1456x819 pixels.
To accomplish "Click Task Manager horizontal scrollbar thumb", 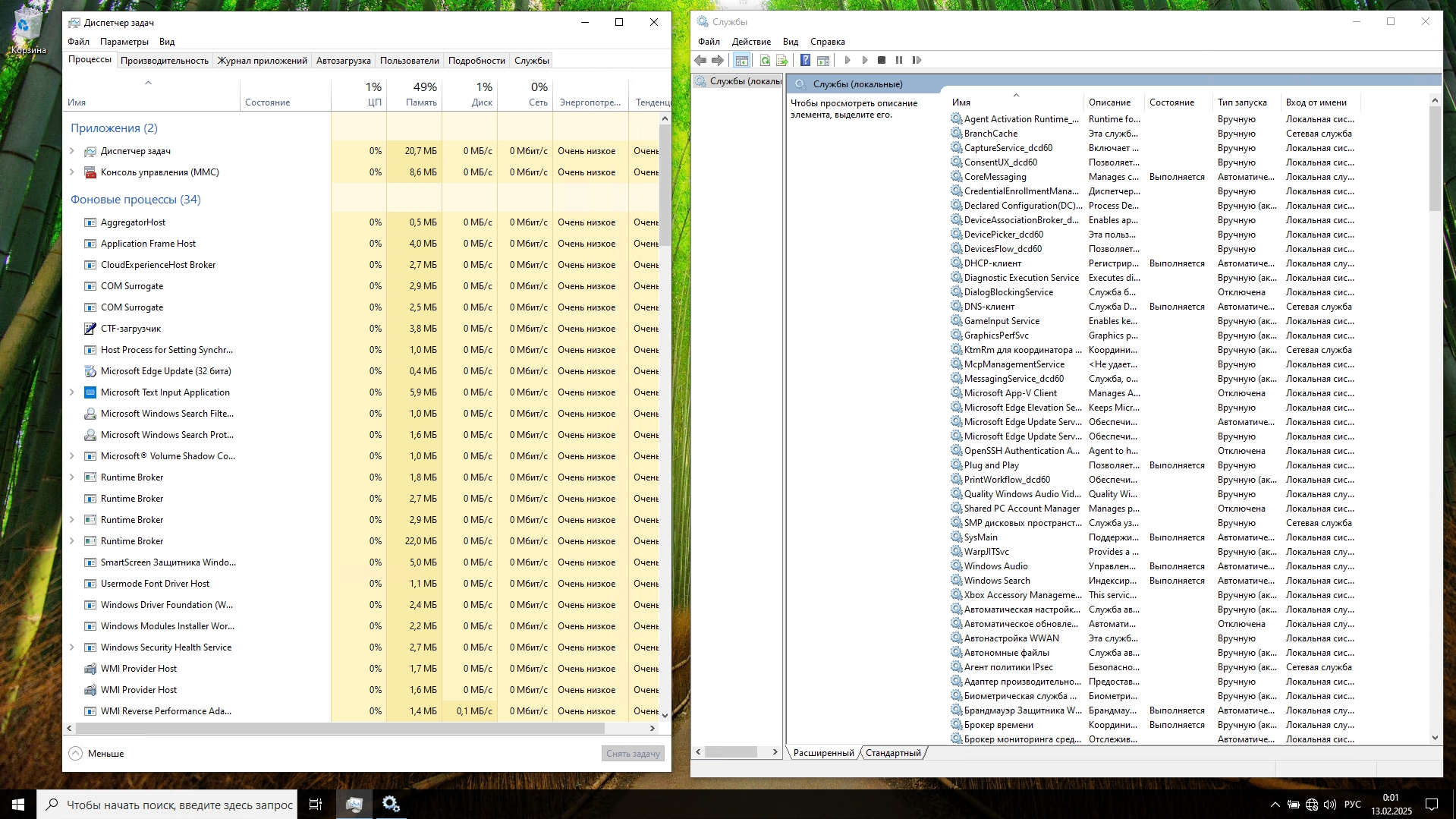I will tap(340, 728).
